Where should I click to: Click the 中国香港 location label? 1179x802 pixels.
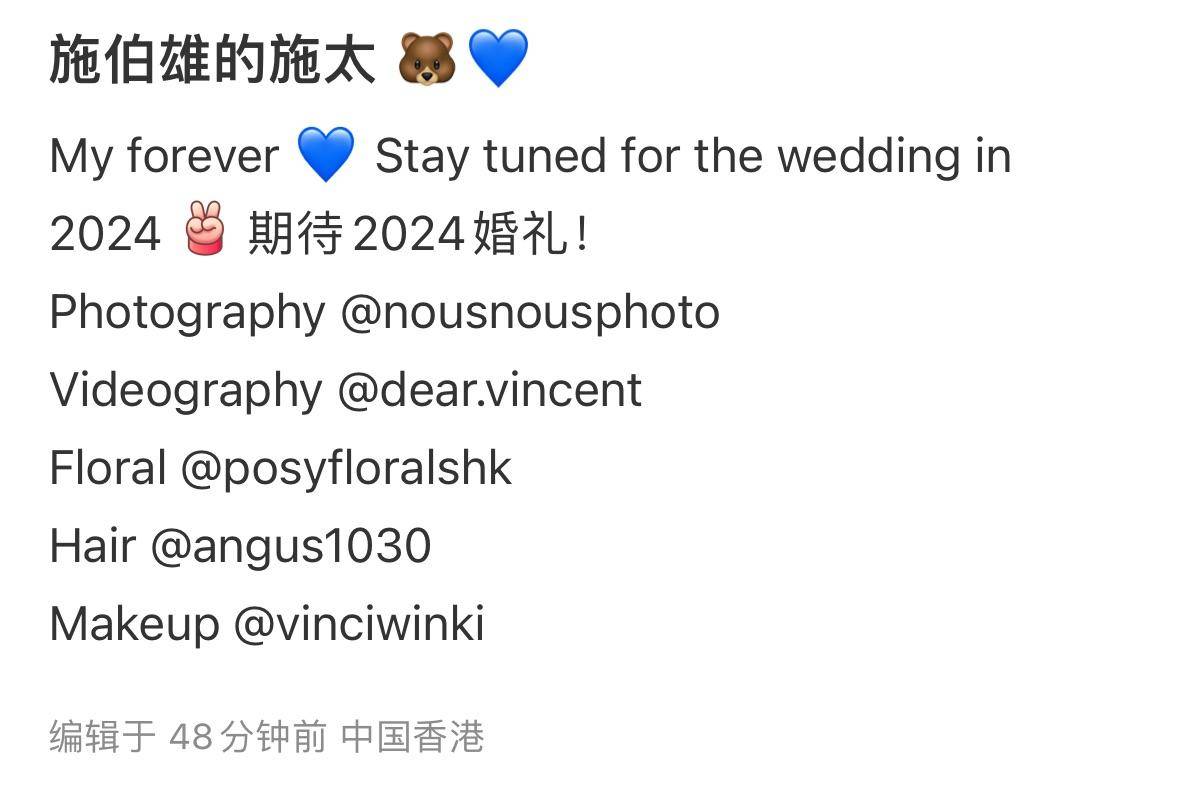[412, 736]
